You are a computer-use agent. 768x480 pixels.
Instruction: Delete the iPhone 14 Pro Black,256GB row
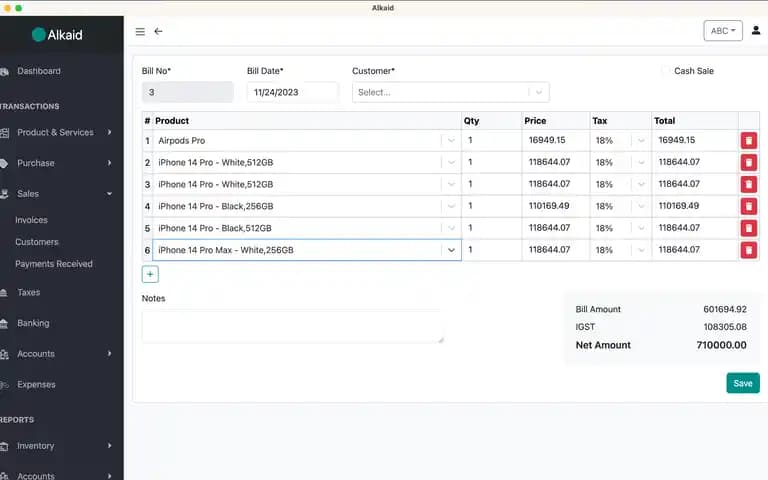[x=748, y=206]
